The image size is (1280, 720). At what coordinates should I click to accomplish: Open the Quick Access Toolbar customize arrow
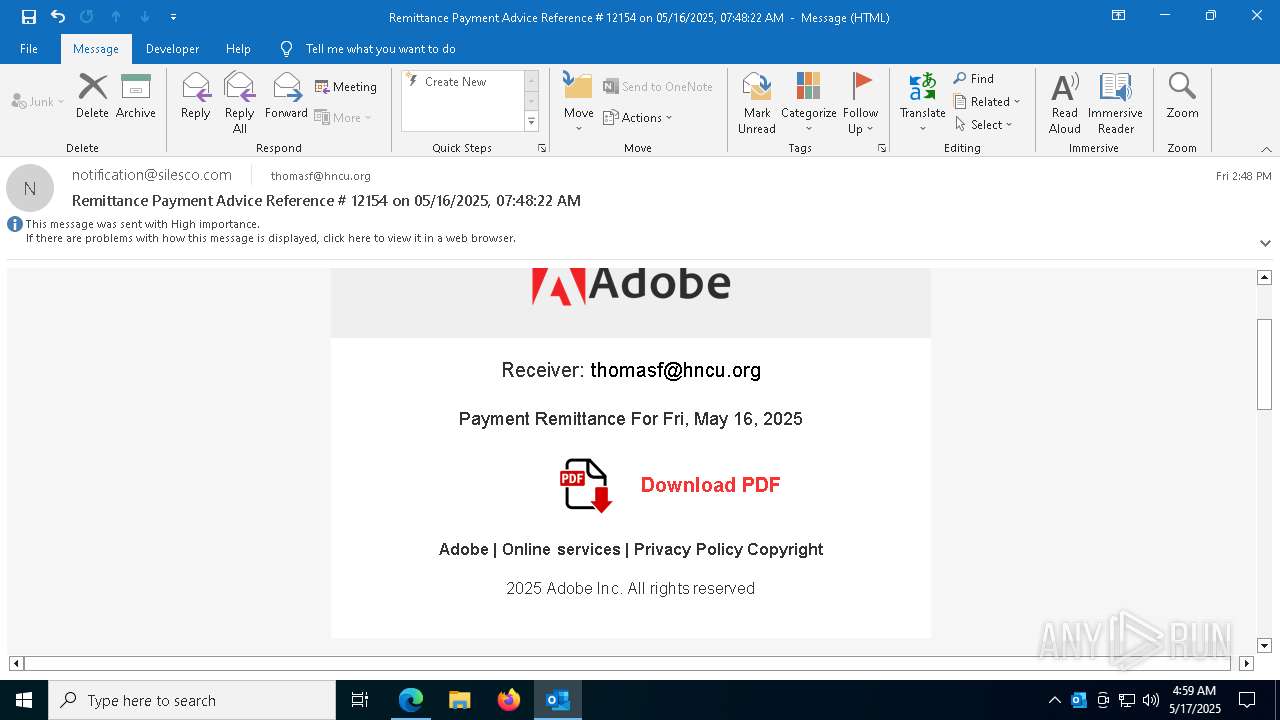pos(173,17)
